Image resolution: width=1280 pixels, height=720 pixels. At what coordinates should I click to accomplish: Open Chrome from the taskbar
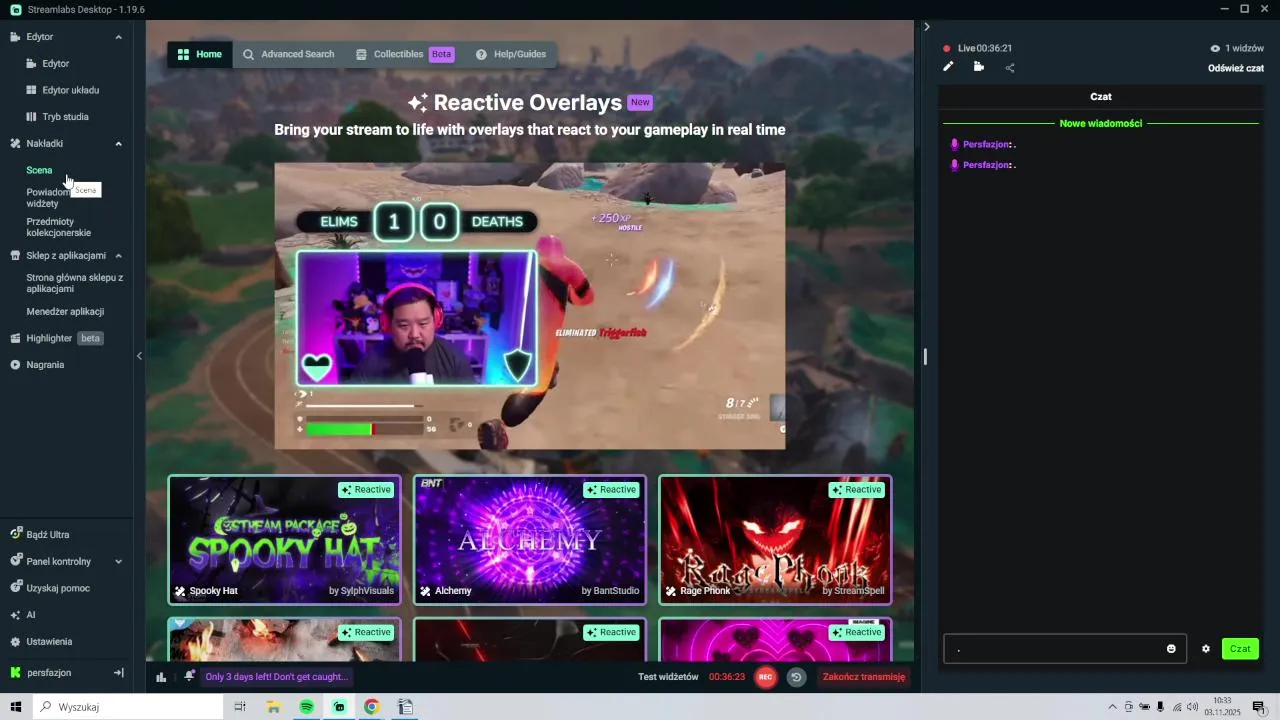click(372, 707)
